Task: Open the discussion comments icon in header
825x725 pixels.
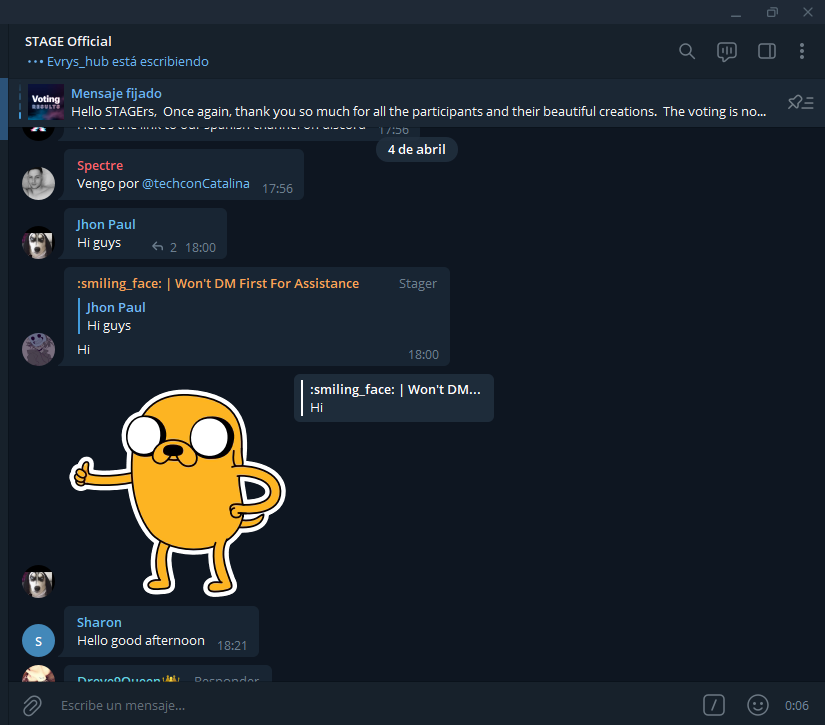Action: click(727, 51)
